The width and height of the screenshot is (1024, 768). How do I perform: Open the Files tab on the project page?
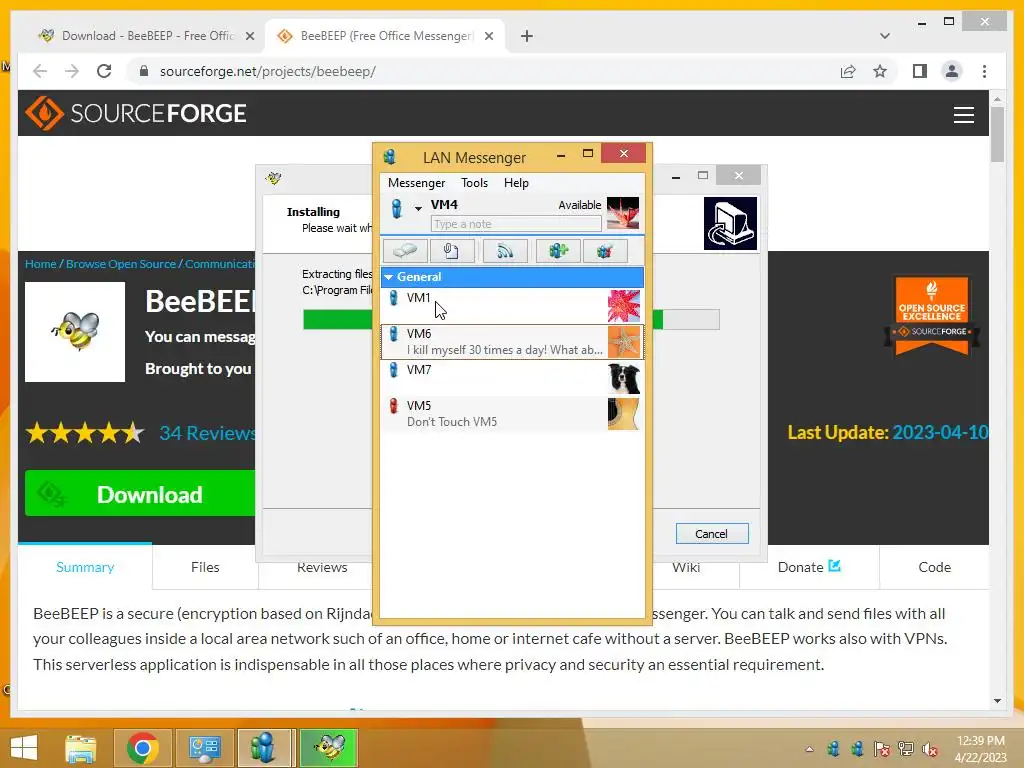tap(205, 567)
